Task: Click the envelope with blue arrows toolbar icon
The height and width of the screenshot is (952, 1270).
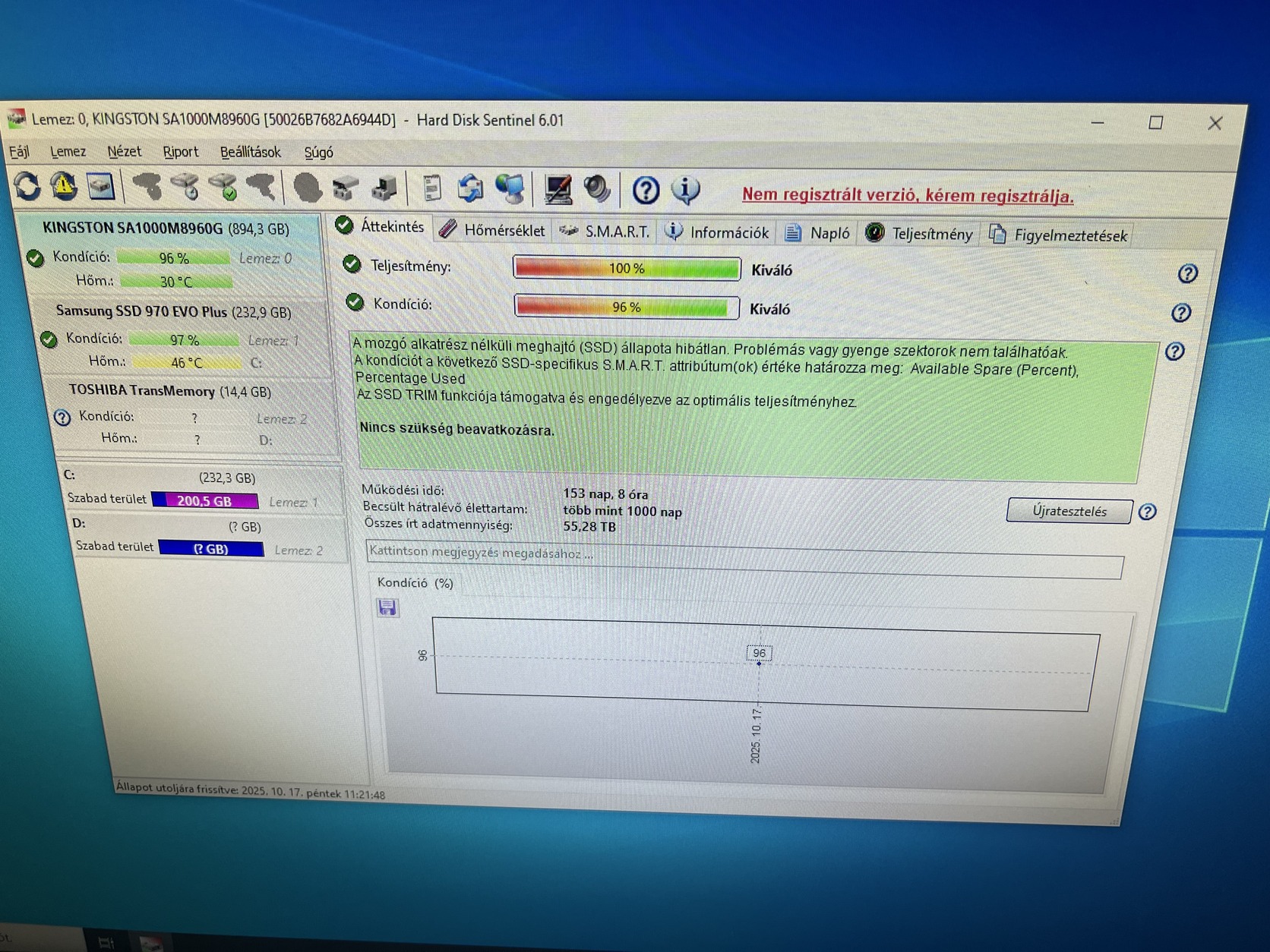Action: pyautogui.click(x=471, y=189)
